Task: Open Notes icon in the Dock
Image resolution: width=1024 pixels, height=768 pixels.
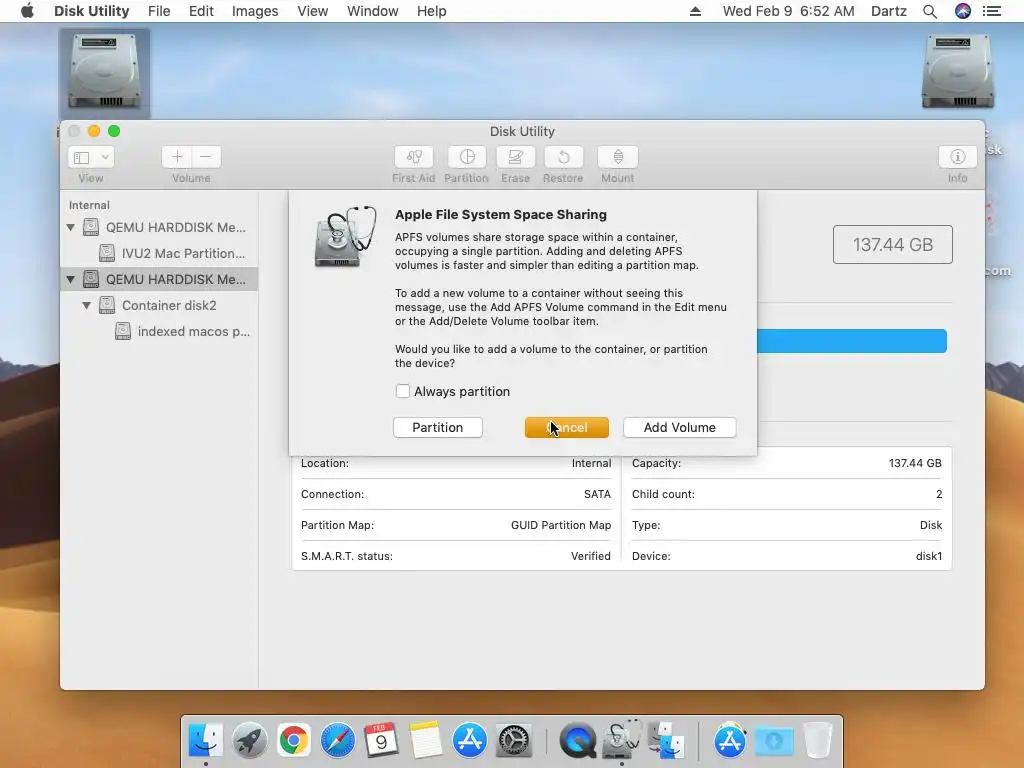Action: 426,740
